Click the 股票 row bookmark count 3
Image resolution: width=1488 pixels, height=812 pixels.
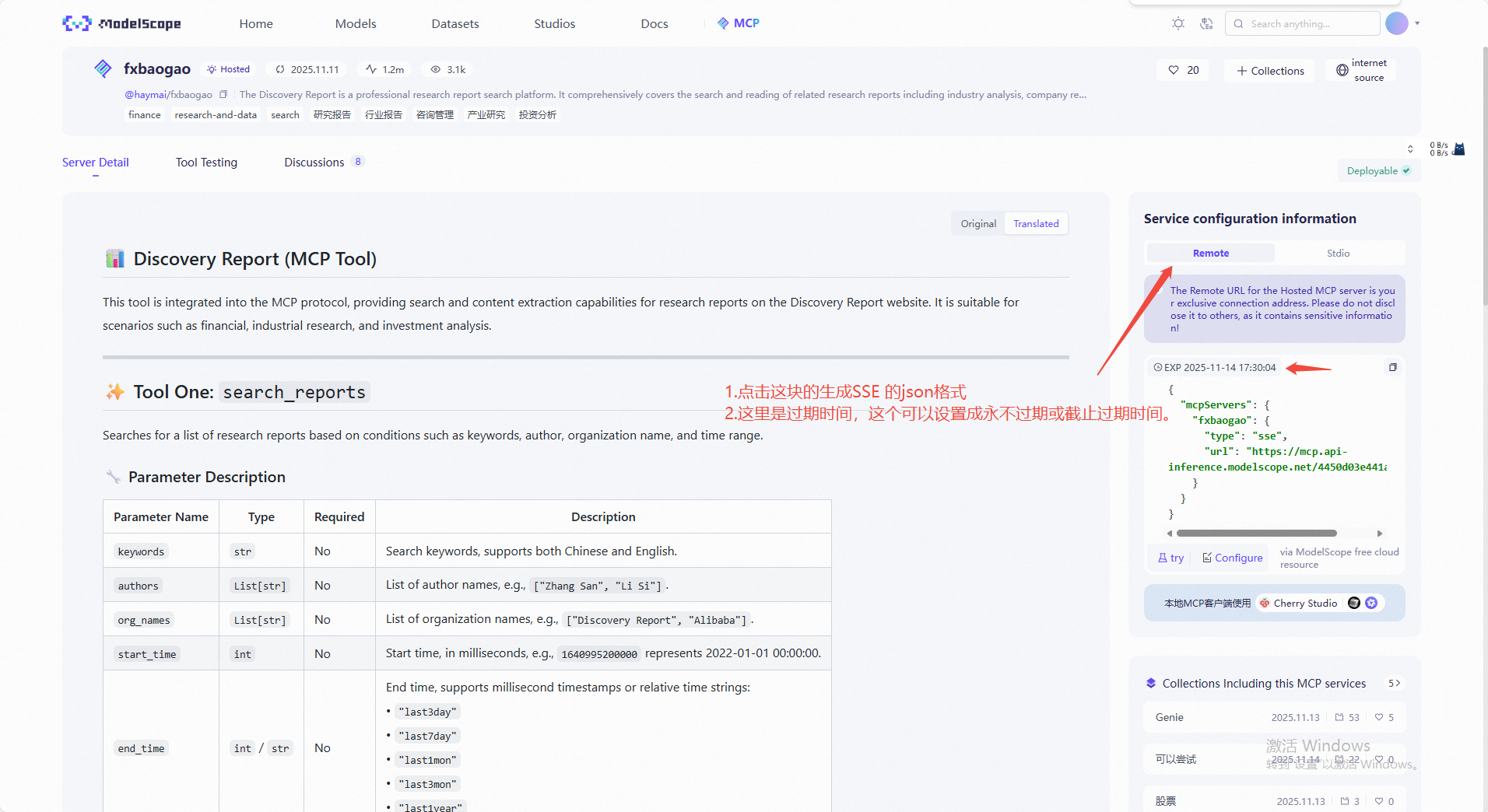pos(1350,801)
